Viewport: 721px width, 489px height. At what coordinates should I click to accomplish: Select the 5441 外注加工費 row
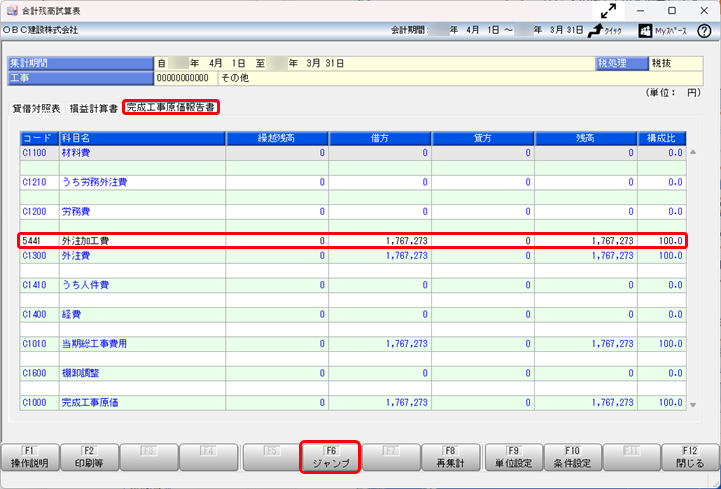(x=352, y=241)
